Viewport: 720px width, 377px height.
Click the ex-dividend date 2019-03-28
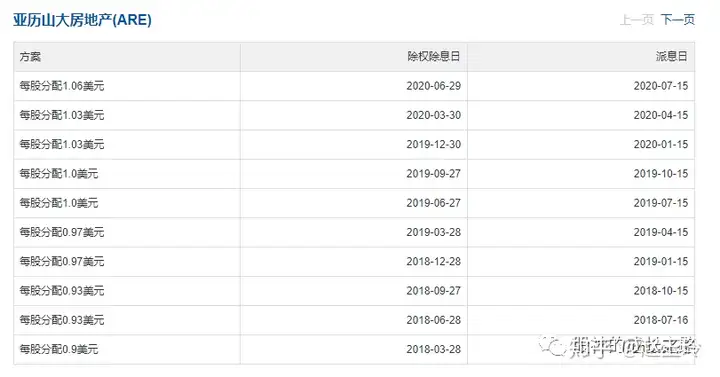coord(433,232)
